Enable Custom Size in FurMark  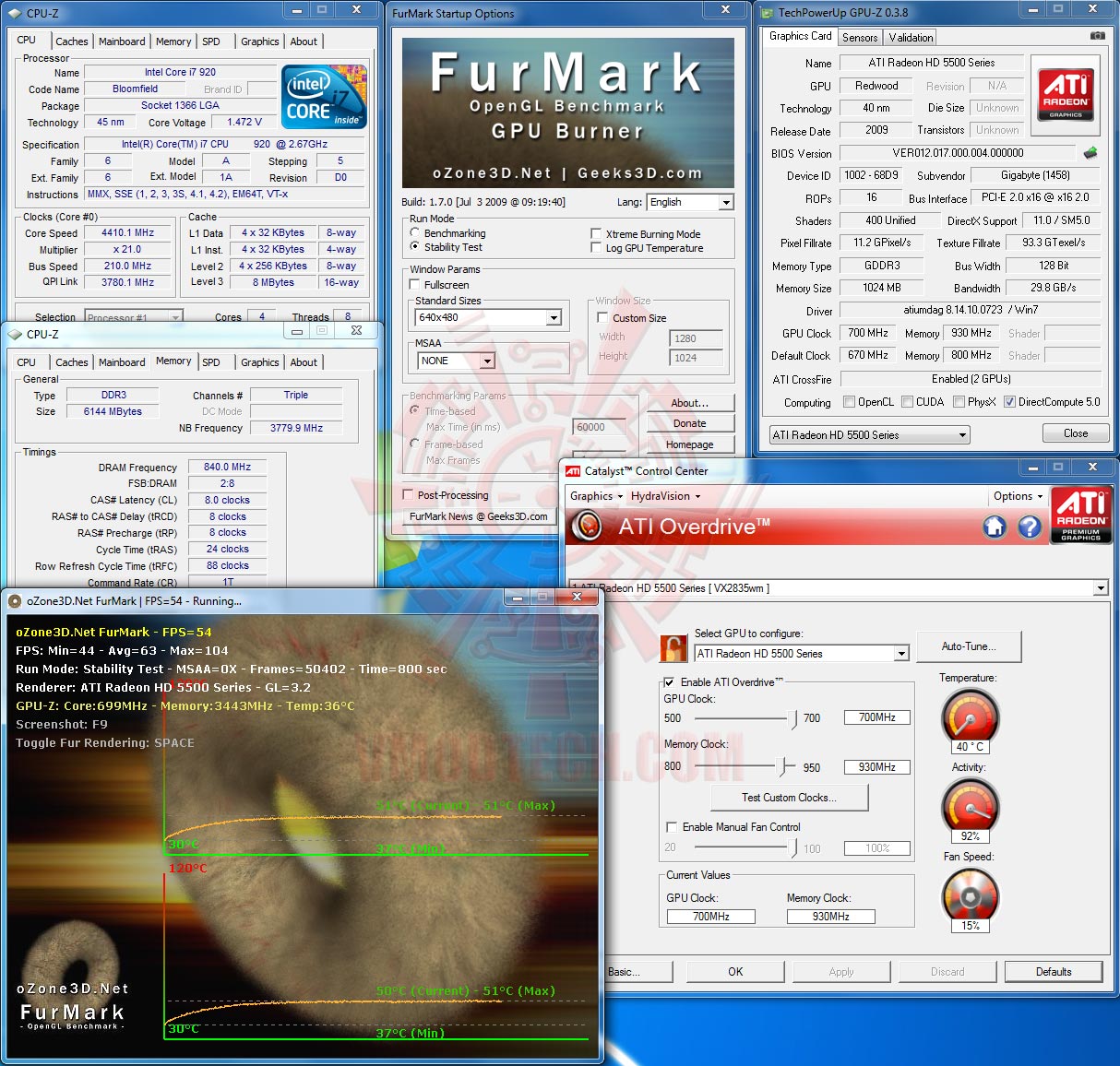coord(602,318)
